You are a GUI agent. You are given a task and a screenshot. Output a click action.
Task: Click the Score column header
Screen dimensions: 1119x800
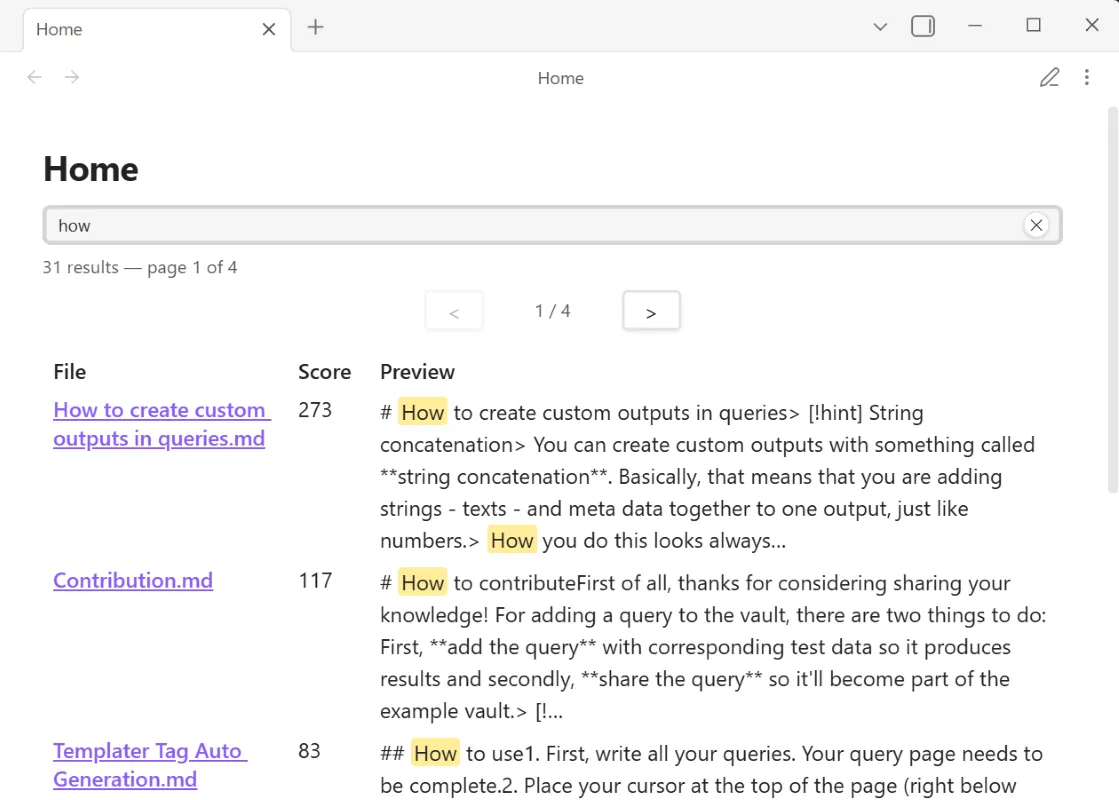point(324,372)
